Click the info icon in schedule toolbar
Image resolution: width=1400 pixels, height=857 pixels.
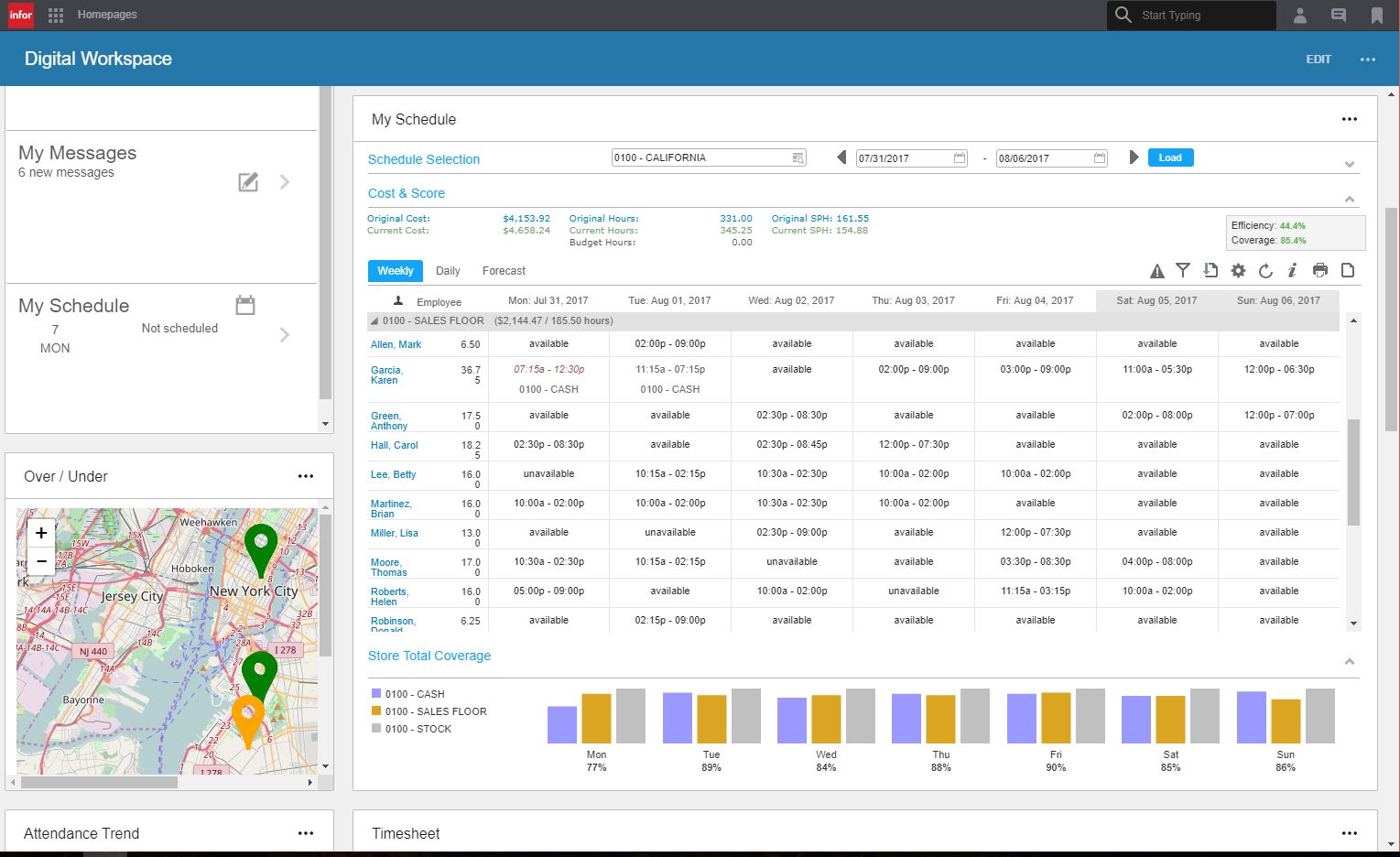[1292, 270]
